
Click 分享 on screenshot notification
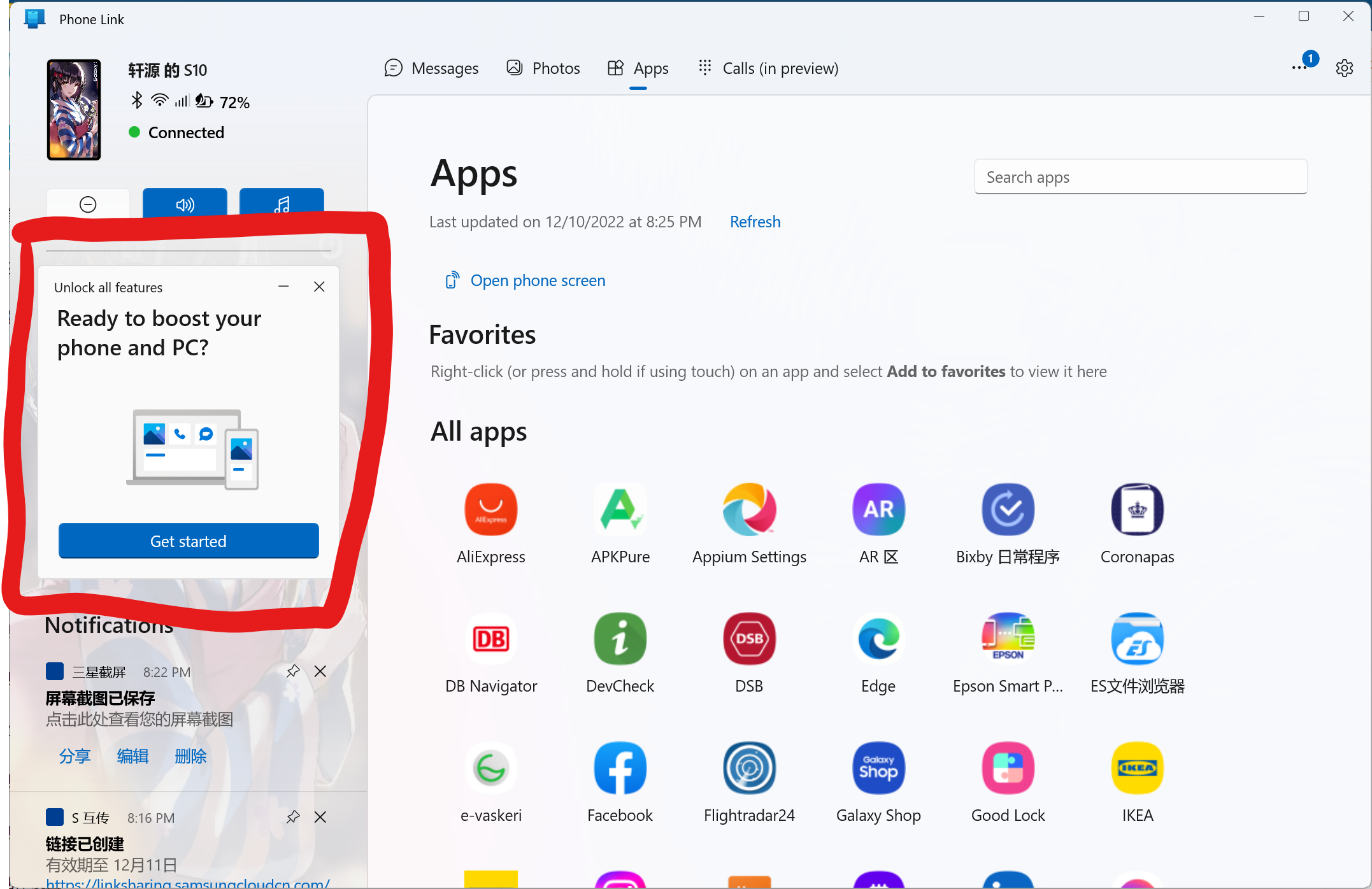[75, 756]
